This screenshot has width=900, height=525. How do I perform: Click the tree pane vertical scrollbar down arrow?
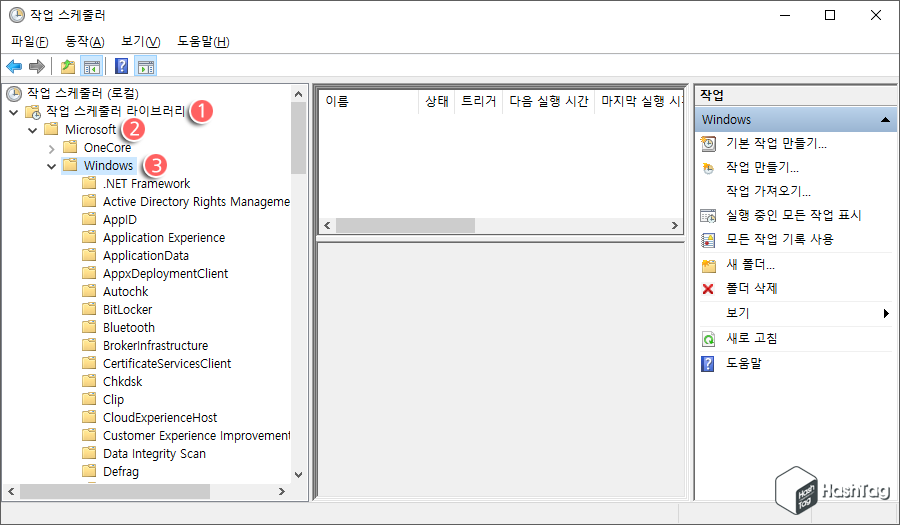[298, 475]
